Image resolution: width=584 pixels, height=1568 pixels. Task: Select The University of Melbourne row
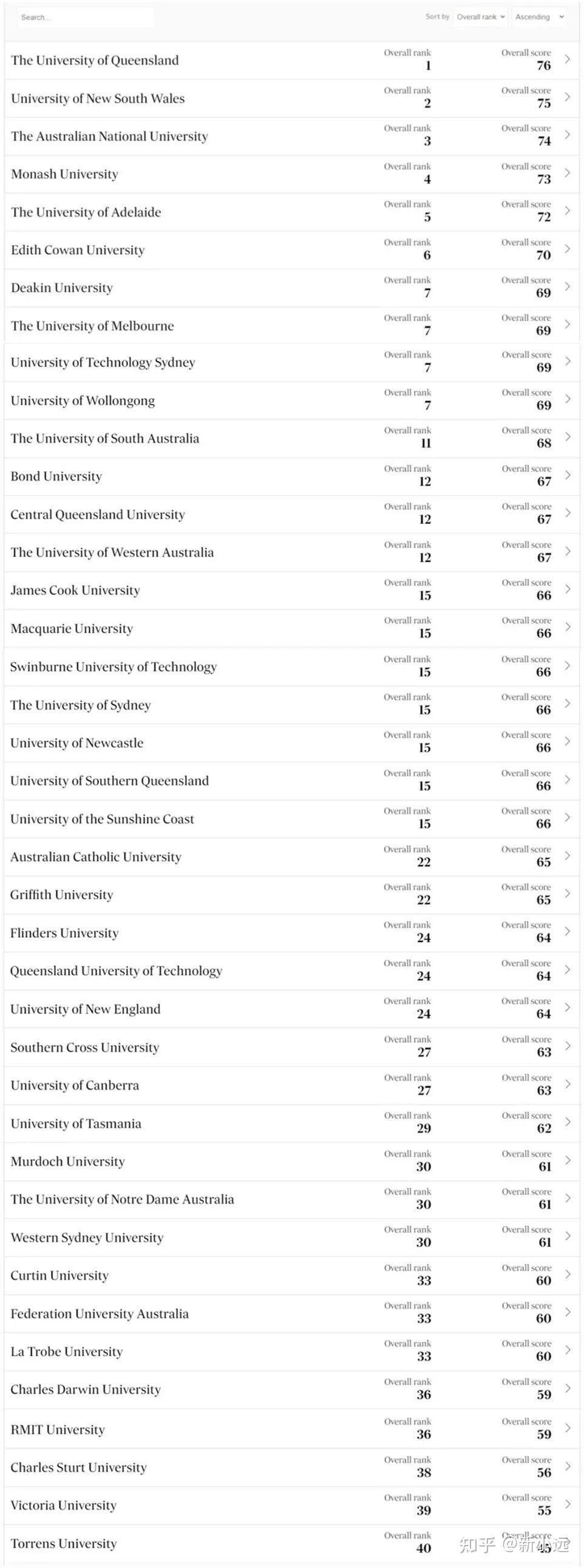point(92,326)
